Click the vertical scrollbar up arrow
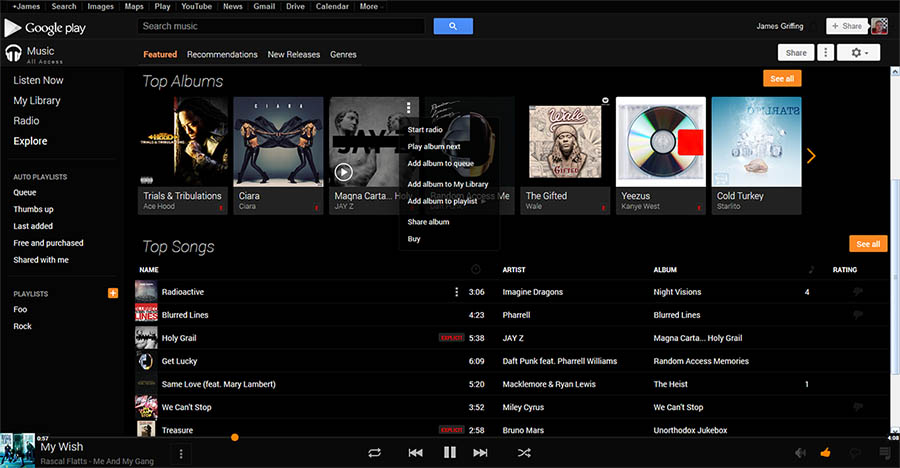 click(x=895, y=71)
